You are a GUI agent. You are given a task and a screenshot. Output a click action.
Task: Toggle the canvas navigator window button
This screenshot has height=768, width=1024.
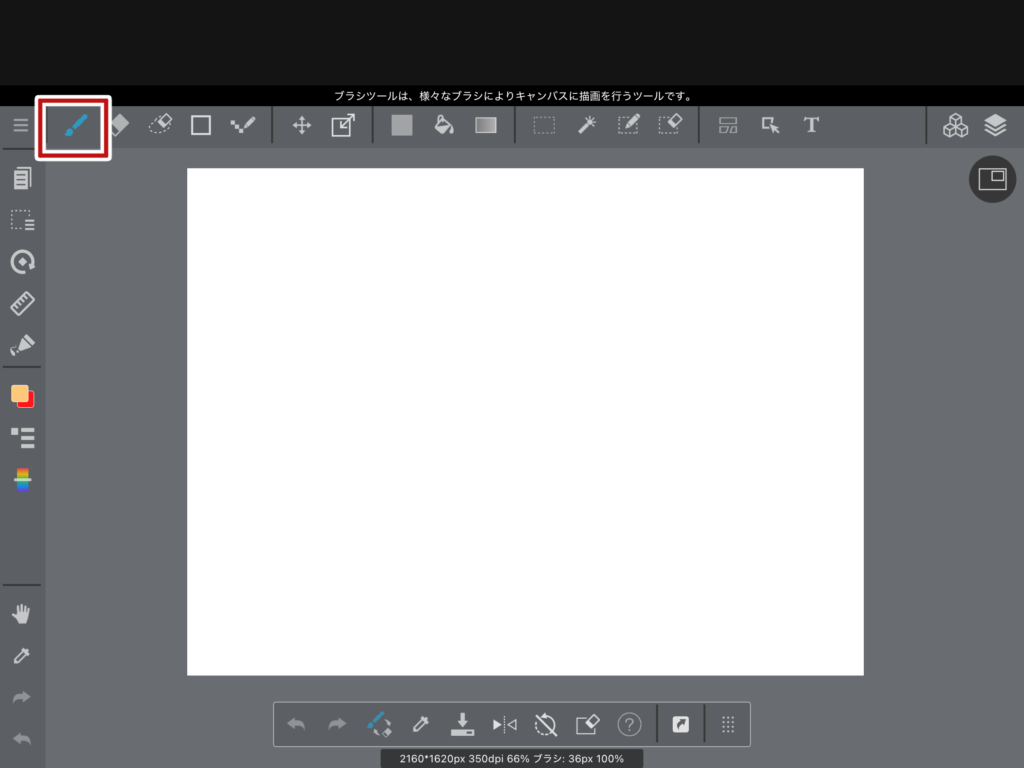992,179
